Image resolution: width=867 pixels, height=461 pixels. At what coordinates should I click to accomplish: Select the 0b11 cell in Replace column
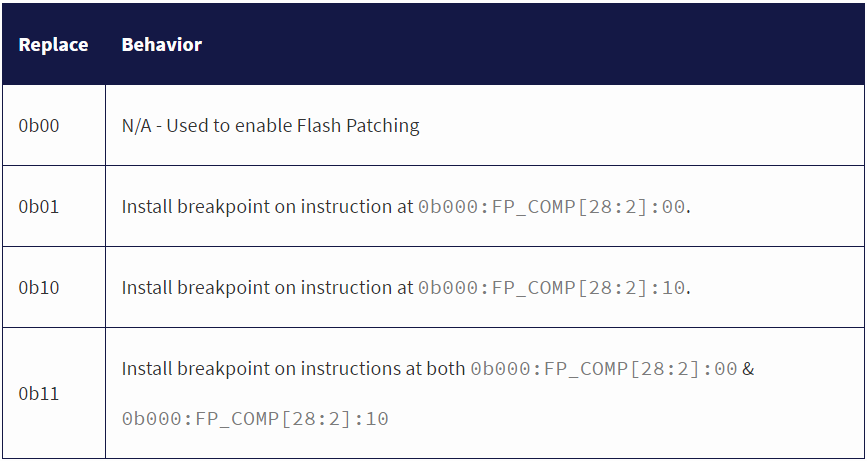(x=39, y=394)
